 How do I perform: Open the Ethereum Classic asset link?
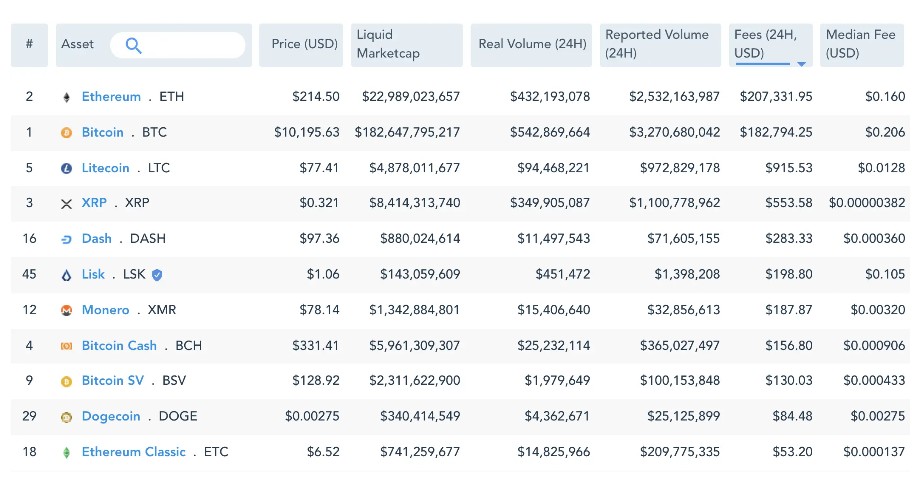click(134, 452)
